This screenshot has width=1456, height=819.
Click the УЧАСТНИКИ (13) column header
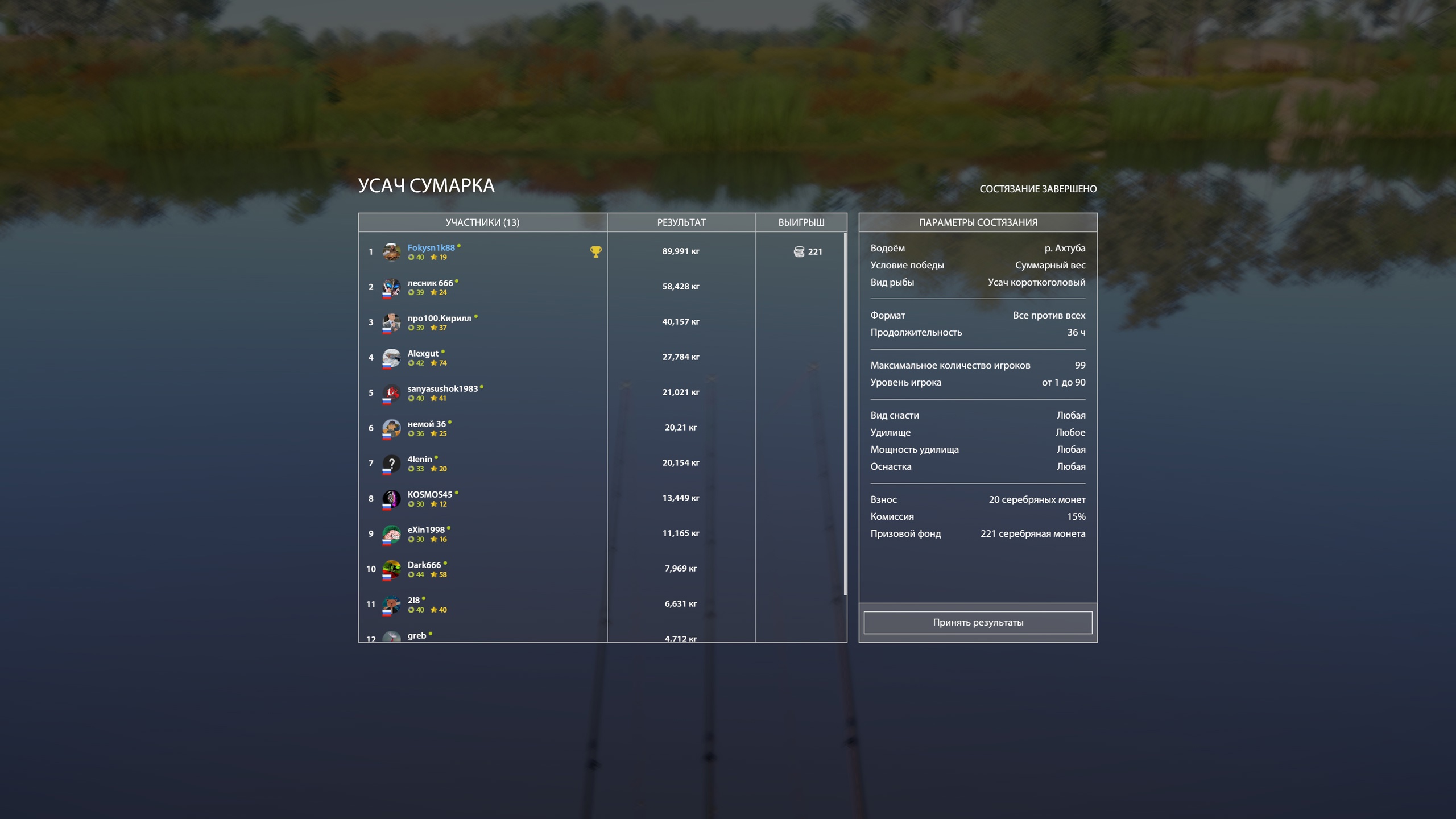(482, 222)
